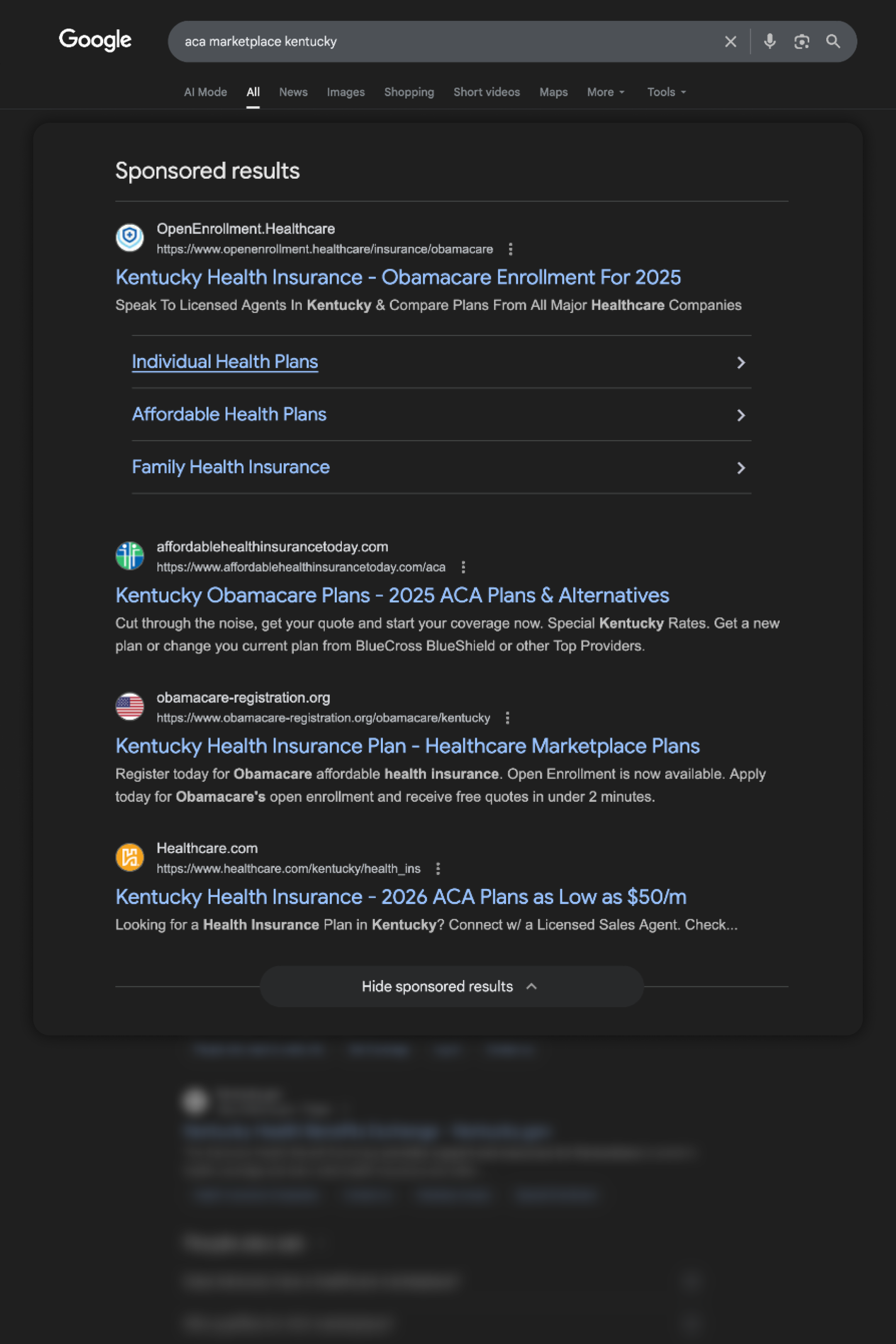
Task: Open search by image camera icon
Action: click(x=801, y=42)
